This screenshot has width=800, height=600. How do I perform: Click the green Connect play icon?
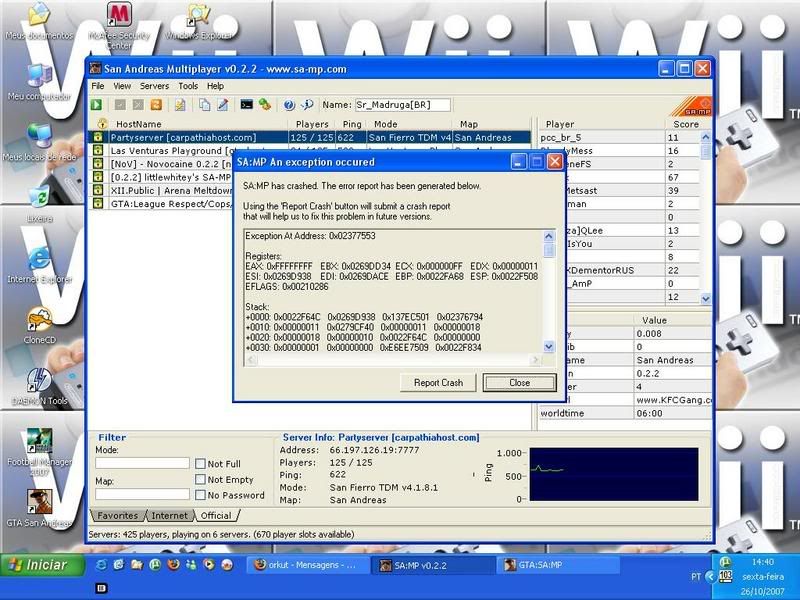coord(96,105)
